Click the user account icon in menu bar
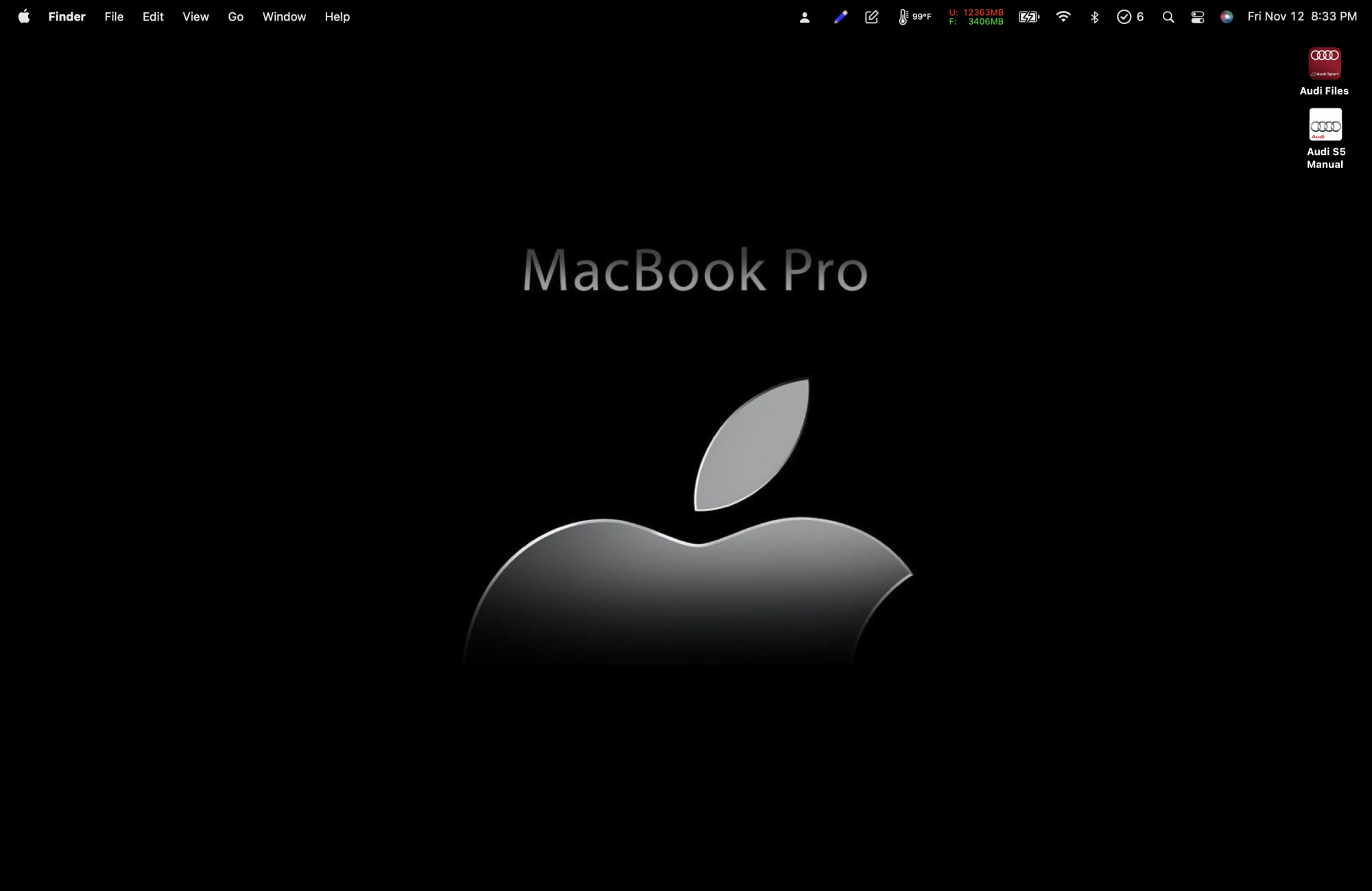Viewport: 1372px width, 891px height. 805,17
